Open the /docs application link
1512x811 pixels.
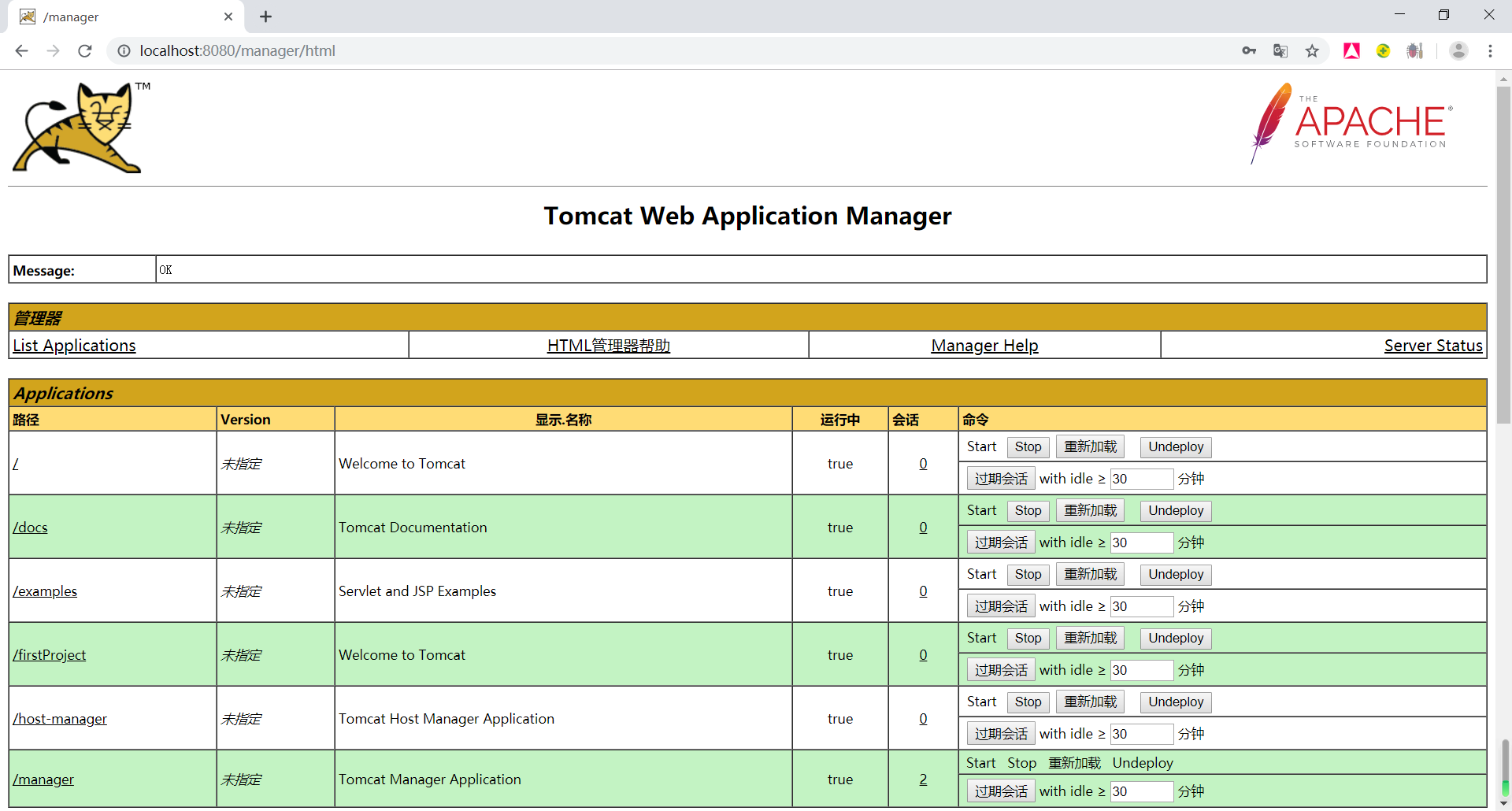[30, 528]
